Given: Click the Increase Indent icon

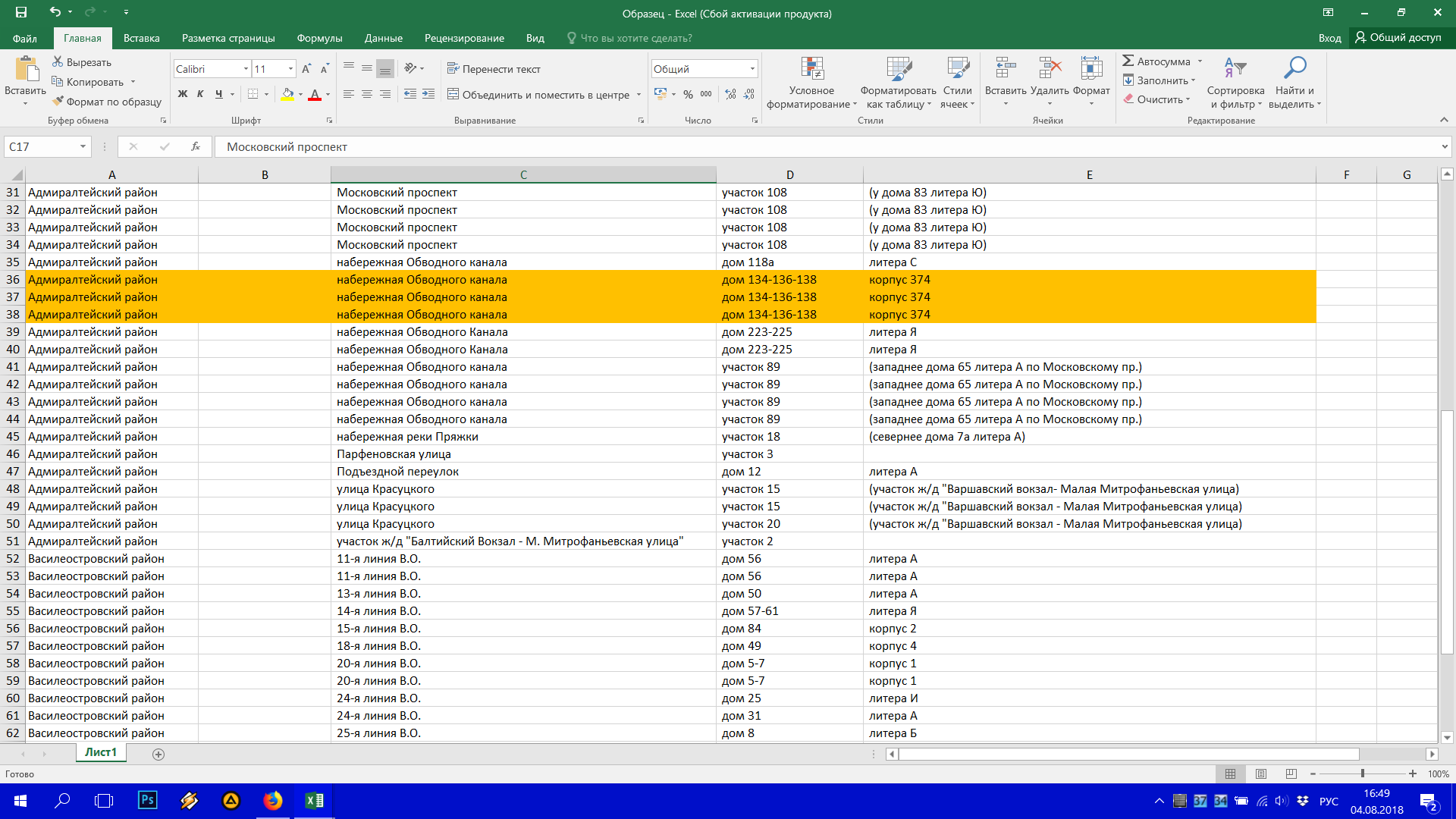Looking at the screenshot, I should (428, 94).
